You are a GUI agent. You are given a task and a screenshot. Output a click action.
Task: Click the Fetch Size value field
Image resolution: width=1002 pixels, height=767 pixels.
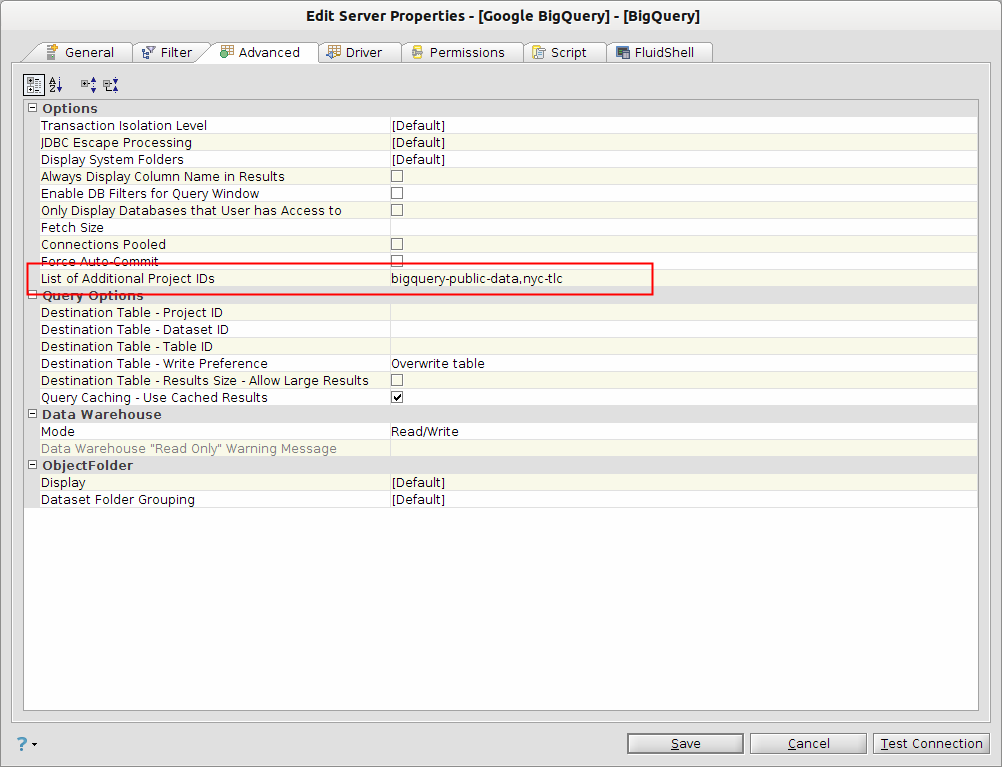[x=684, y=228]
